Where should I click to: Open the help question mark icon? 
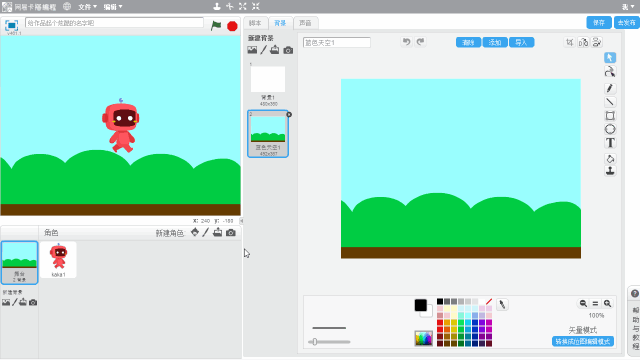click(x=635, y=293)
